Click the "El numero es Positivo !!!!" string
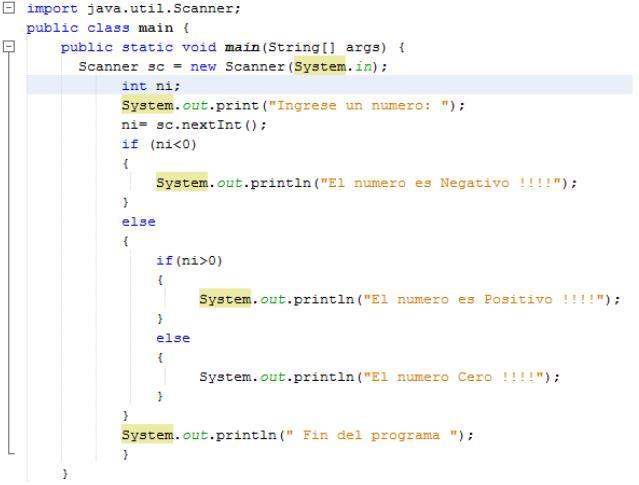The width and height of the screenshot is (639, 485). click(x=484, y=299)
